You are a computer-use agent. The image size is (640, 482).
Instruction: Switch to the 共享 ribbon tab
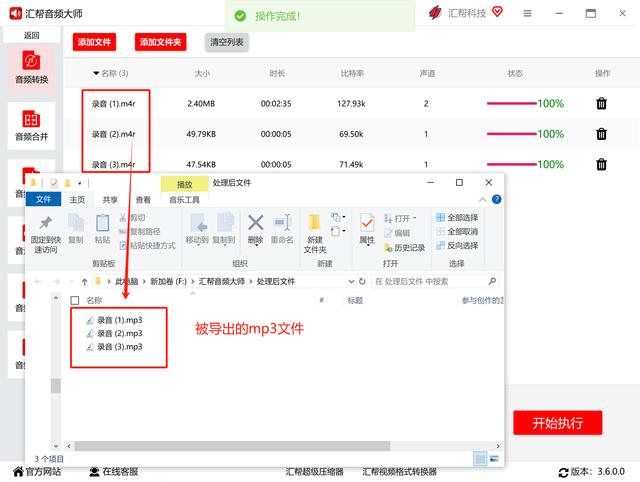(110, 200)
